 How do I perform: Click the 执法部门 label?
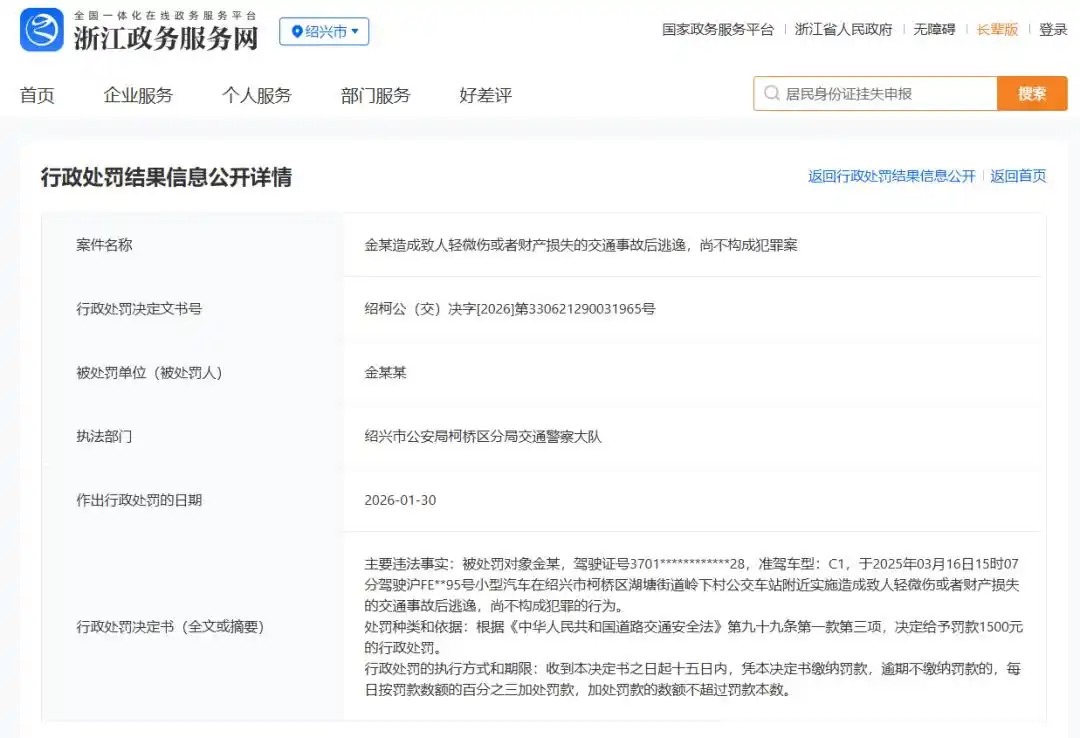click(104, 436)
